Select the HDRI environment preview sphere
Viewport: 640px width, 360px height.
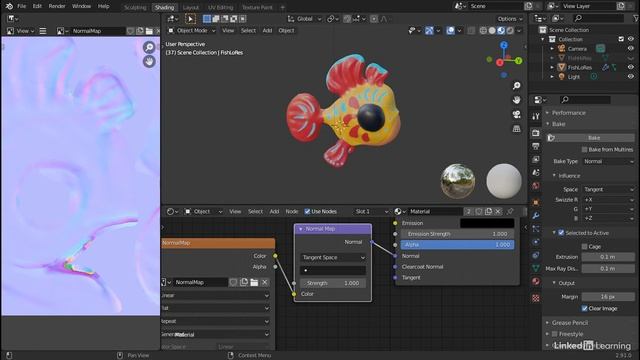click(458, 181)
